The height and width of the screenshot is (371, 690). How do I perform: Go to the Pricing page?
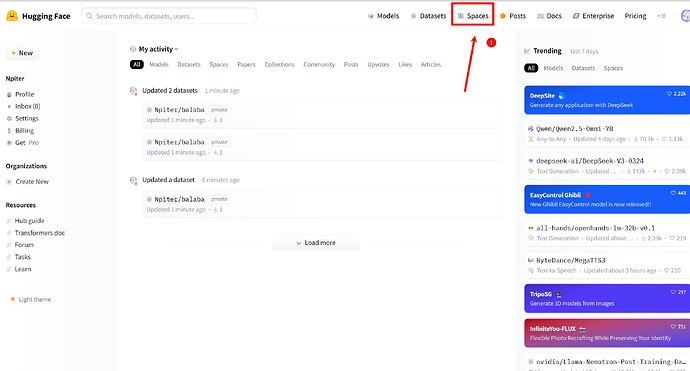(635, 16)
